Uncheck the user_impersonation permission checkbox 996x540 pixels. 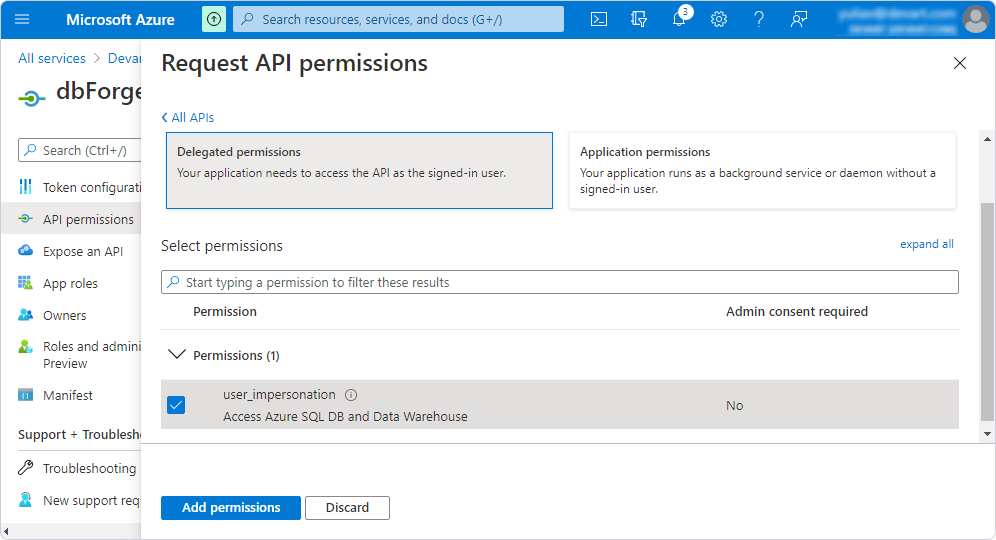tap(176, 405)
